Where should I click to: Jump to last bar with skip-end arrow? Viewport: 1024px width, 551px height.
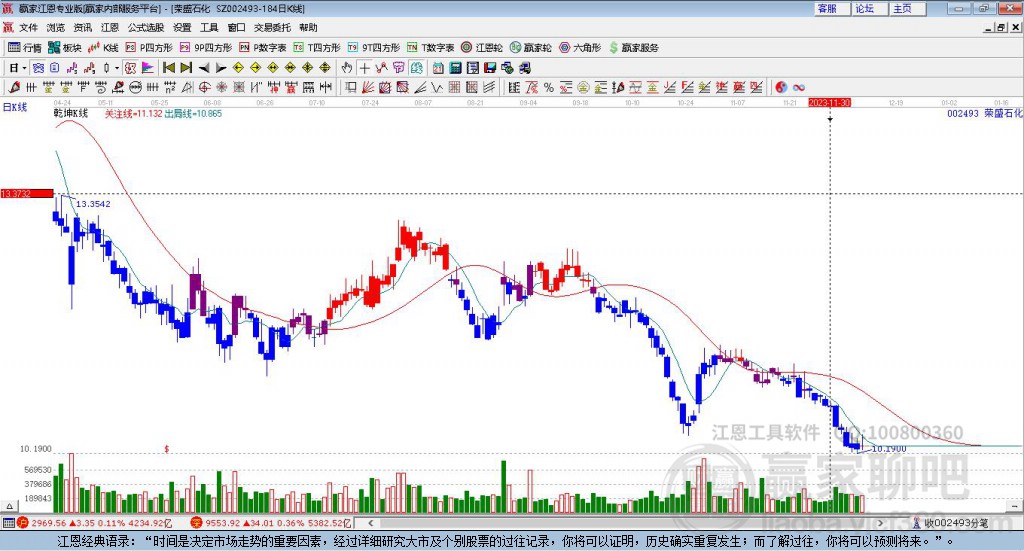[x=186, y=67]
